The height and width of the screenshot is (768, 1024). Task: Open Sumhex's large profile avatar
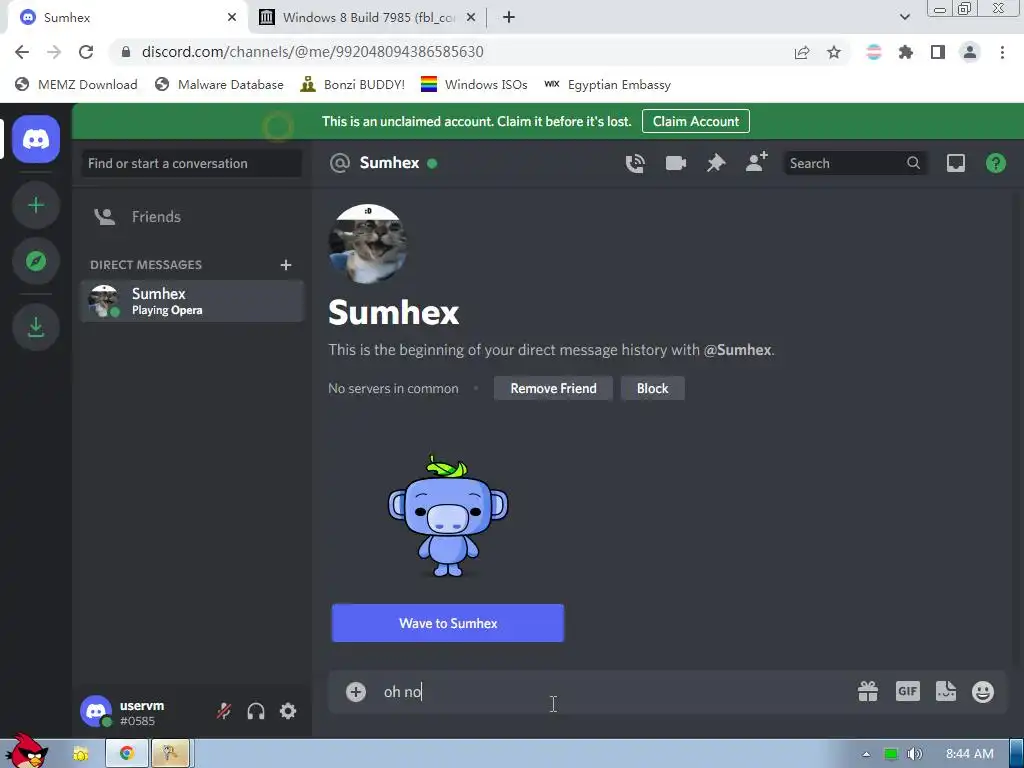point(368,244)
